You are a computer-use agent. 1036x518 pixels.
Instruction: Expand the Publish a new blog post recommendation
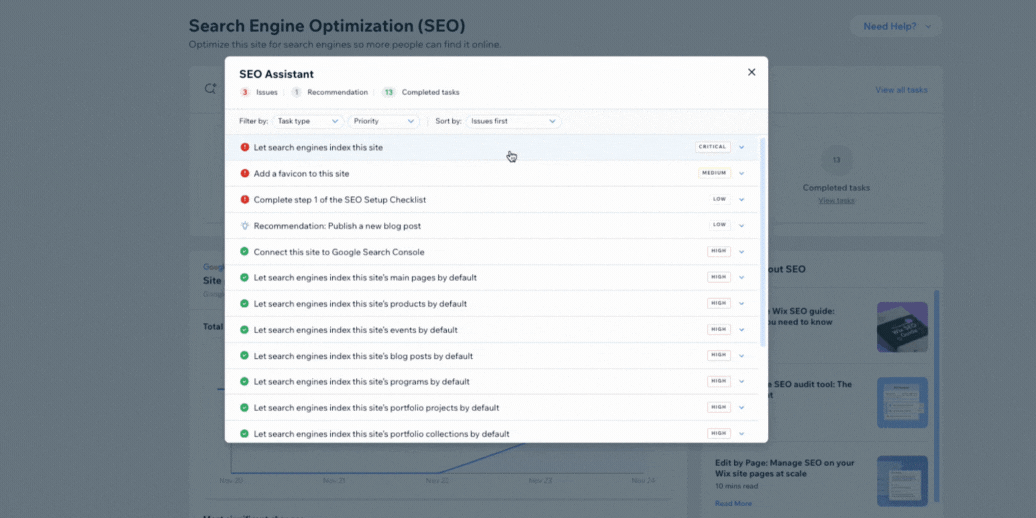741,225
